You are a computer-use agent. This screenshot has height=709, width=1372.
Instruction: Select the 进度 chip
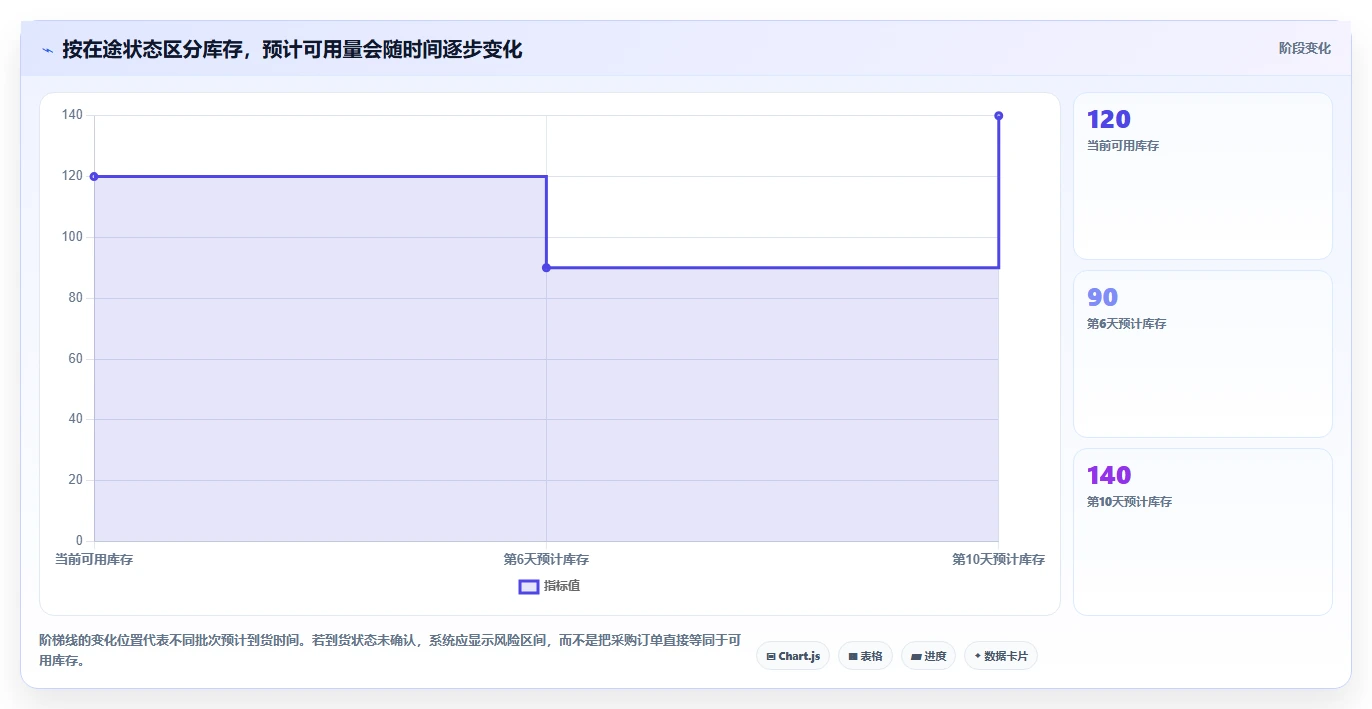[x=928, y=656]
